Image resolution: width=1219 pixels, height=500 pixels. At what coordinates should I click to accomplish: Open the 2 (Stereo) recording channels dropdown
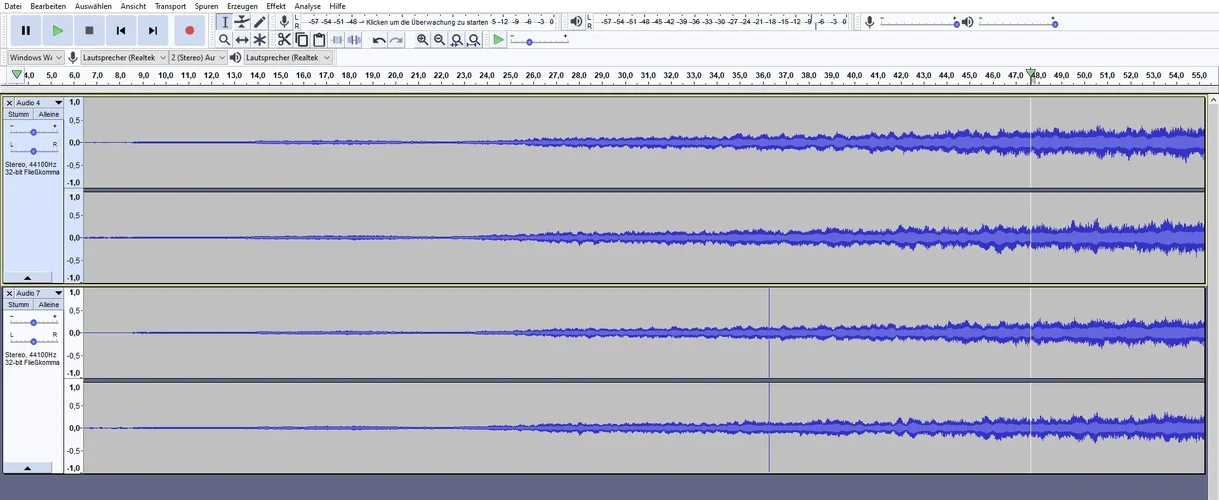(x=197, y=58)
